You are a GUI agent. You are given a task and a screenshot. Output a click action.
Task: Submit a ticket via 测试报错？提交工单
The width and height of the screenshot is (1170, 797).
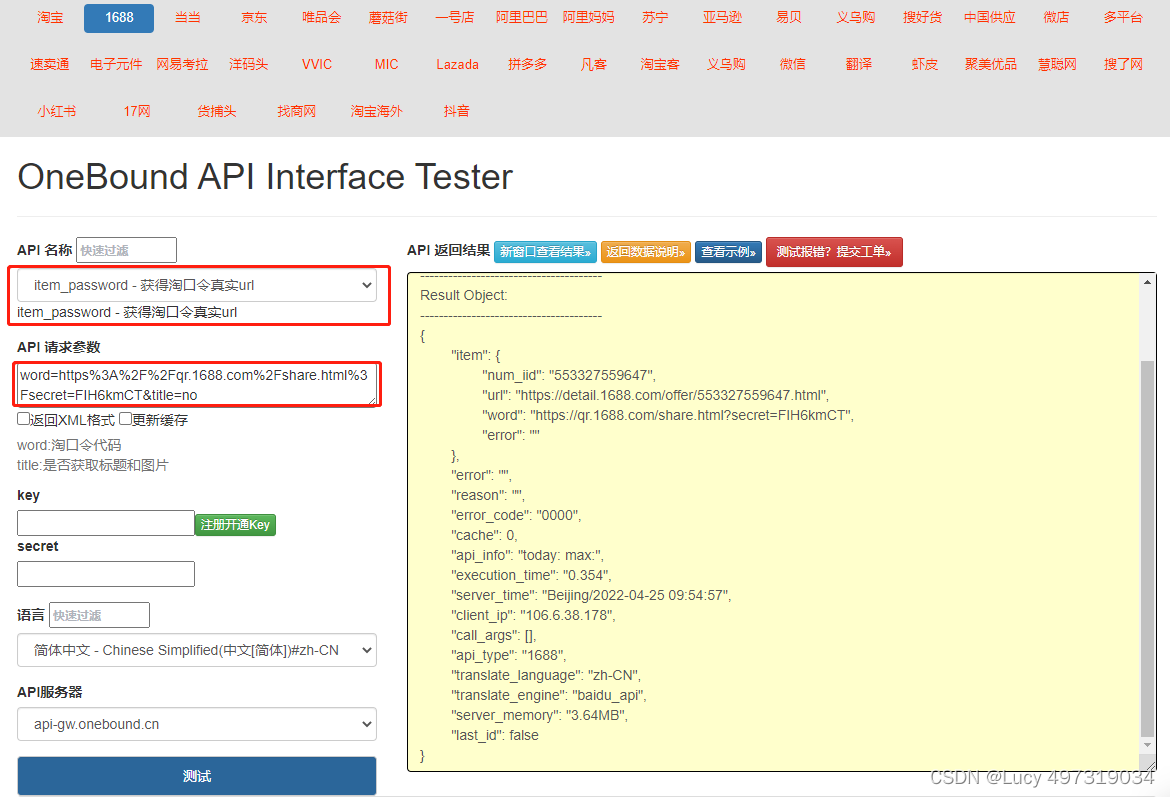pos(834,252)
